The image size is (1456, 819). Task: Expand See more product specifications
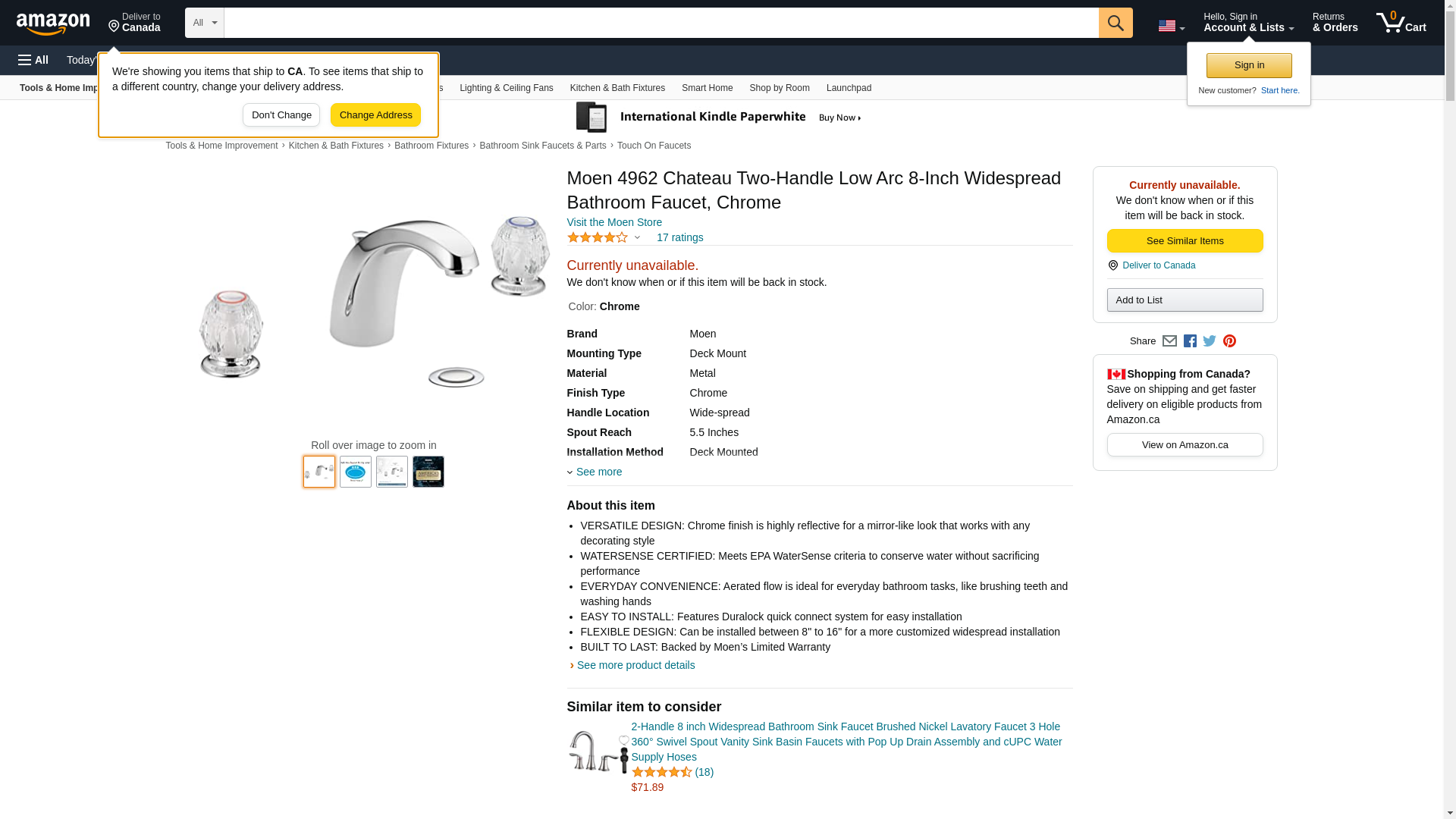[x=598, y=472]
